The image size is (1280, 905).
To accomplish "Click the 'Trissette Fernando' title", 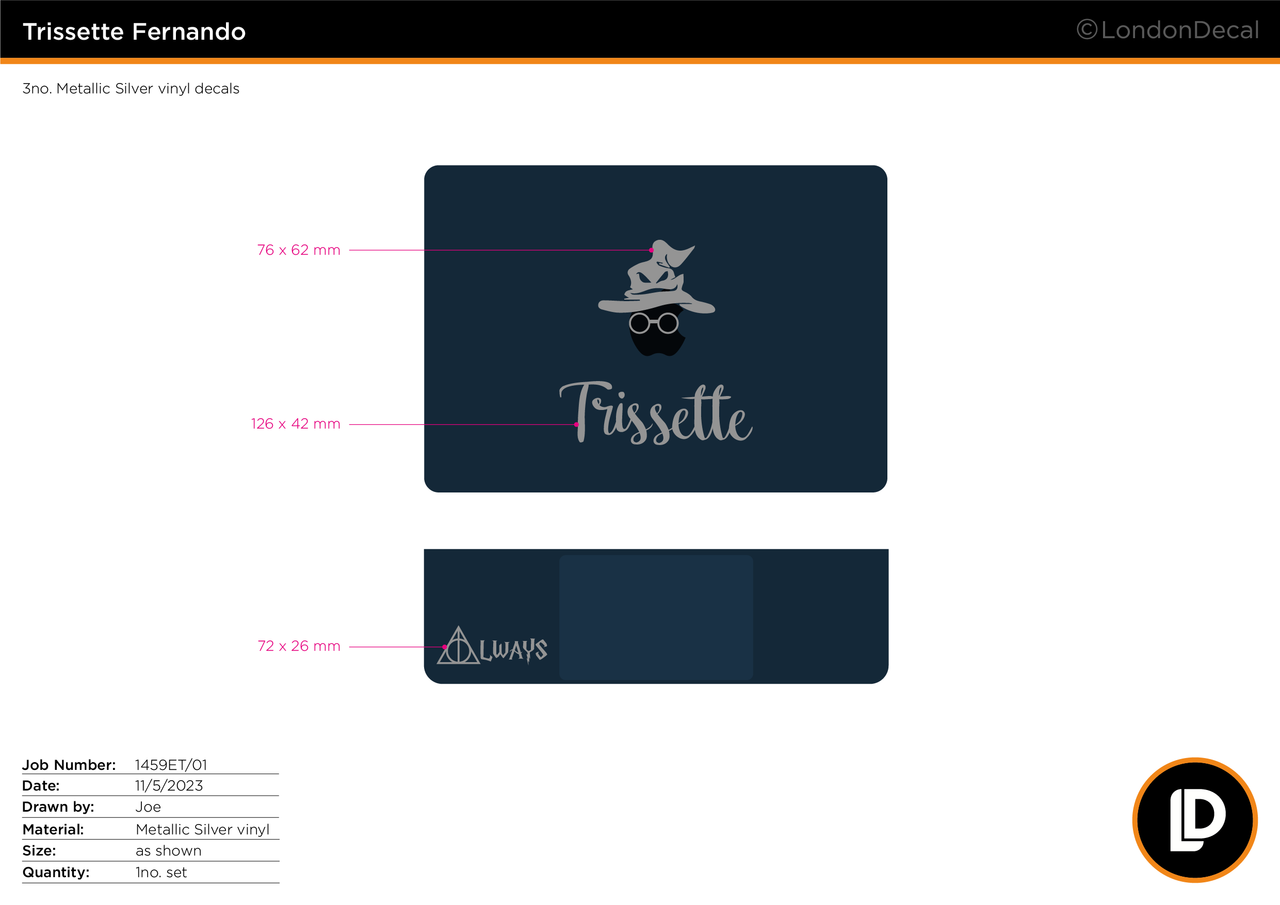I will [134, 31].
